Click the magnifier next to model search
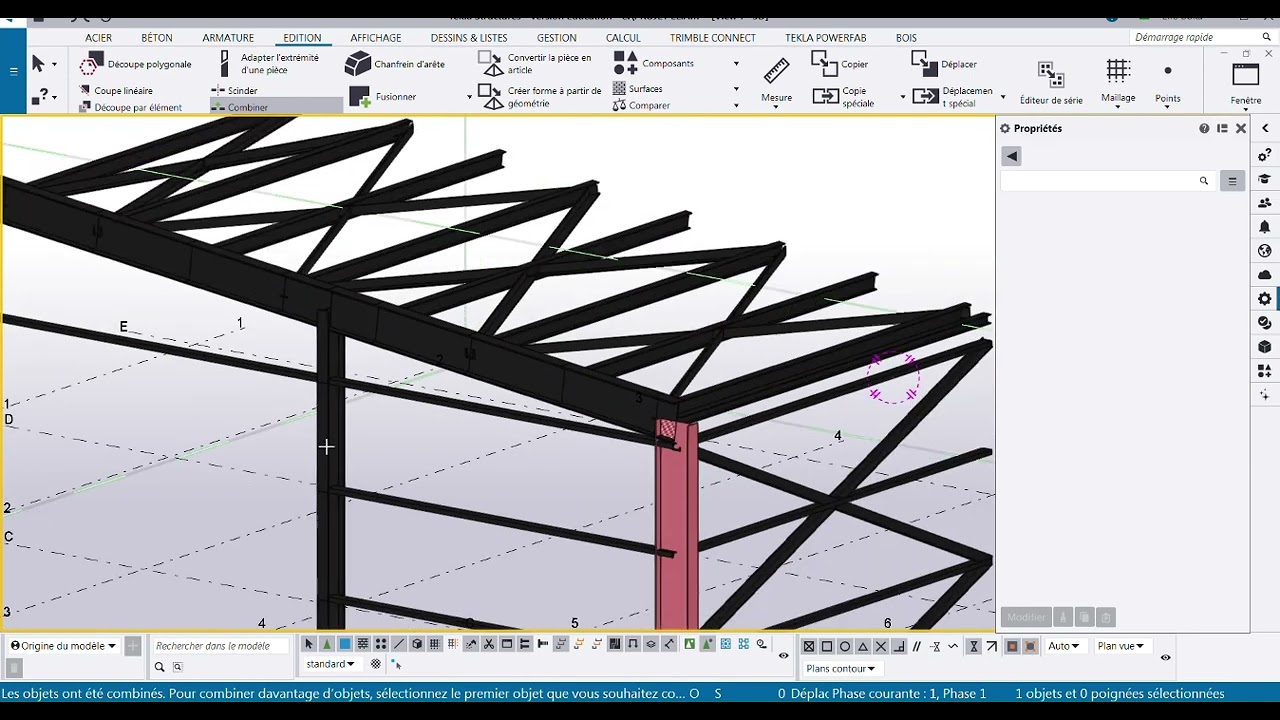This screenshot has height=720, width=1280. click(x=159, y=667)
